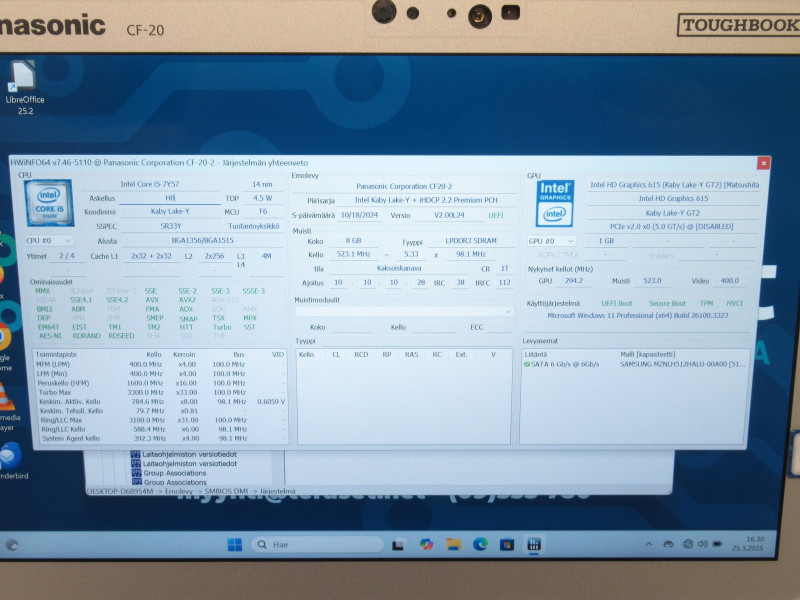The image size is (800, 600).
Task: Launch Copilot from the taskbar
Action: pyautogui.click(x=426, y=544)
